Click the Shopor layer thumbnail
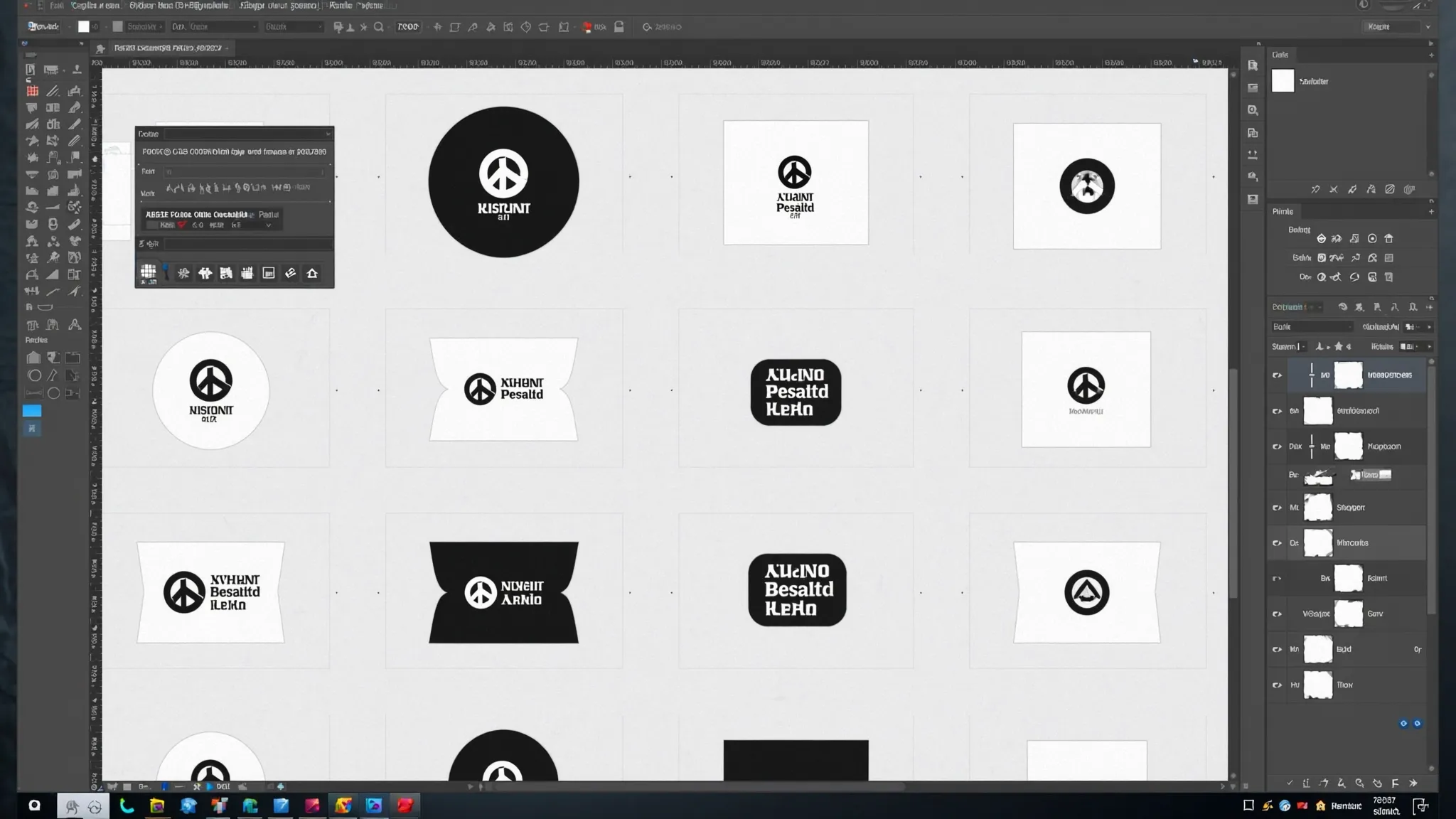1456x819 pixels. tap(1317, 508)
